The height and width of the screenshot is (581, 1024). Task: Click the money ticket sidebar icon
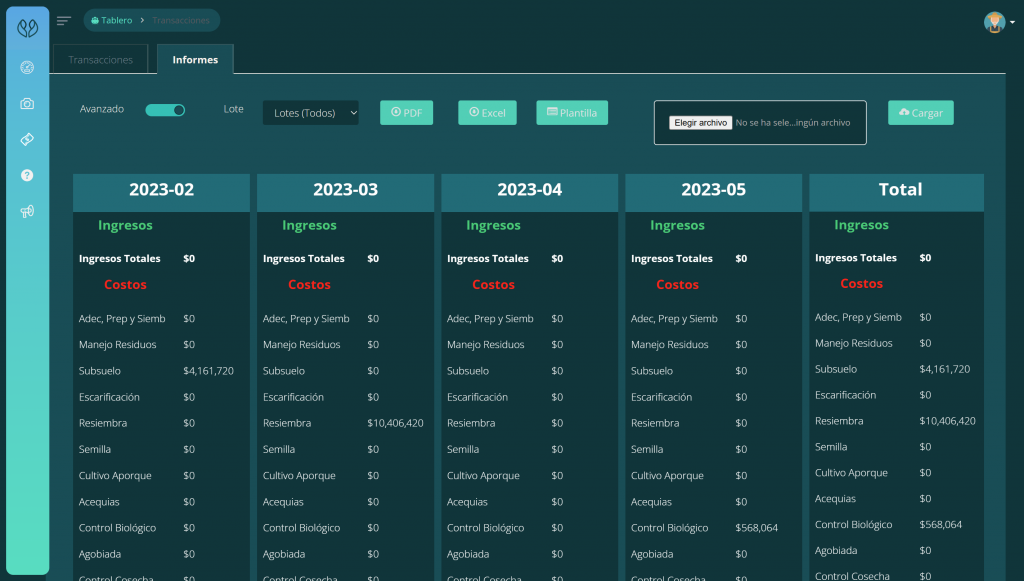[27, 139]
